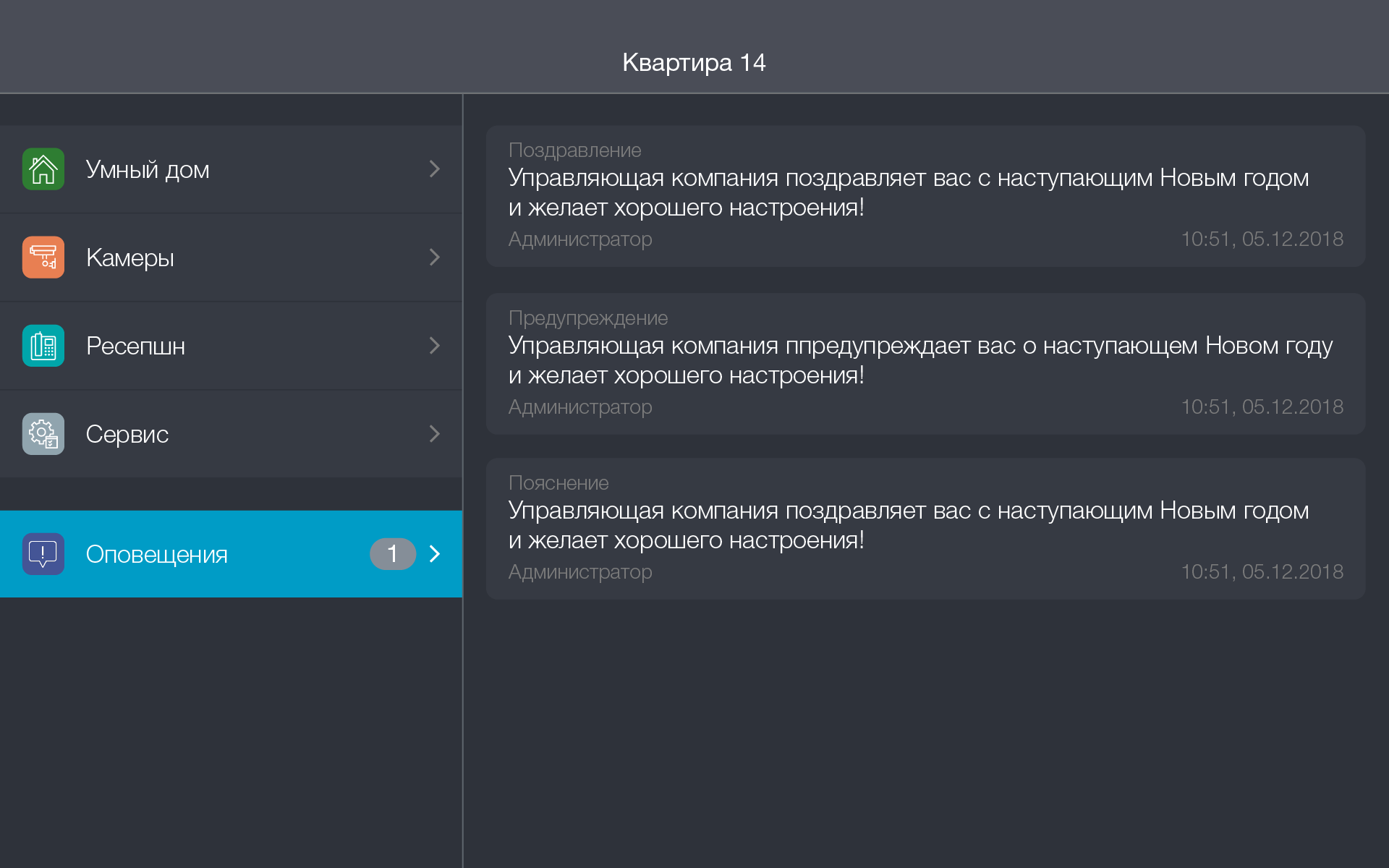Screen dimensions: 1389x868
Task: Open the Умный дом menu item
Action: pyautogui.click(x=148, y=169)
